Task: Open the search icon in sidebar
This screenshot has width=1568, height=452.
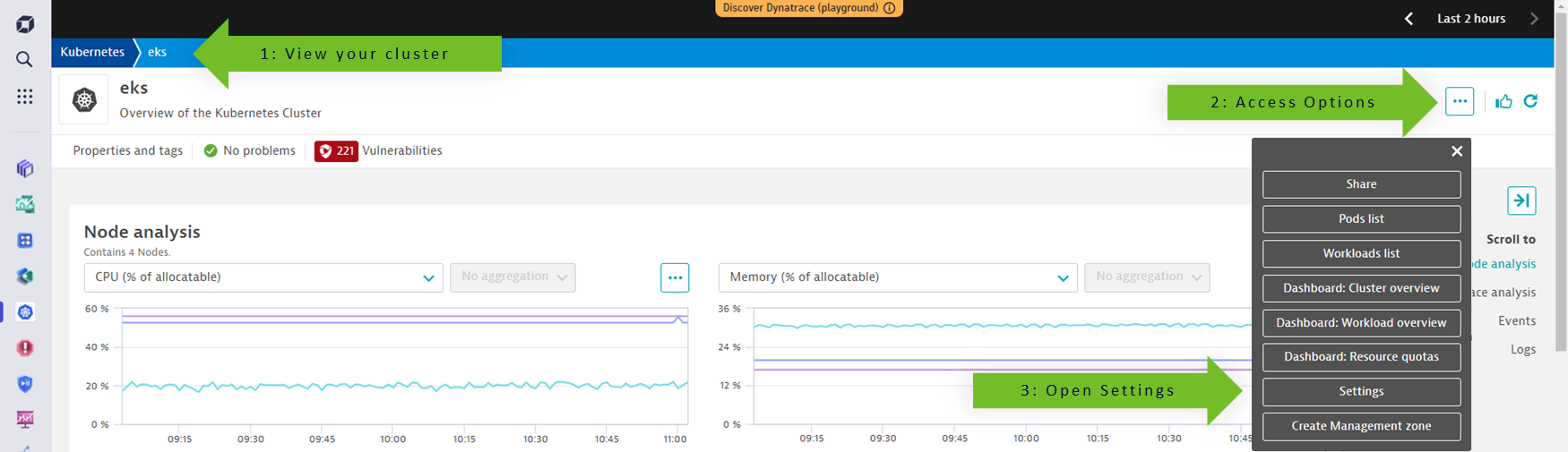Action: click(x=24, y=59)
